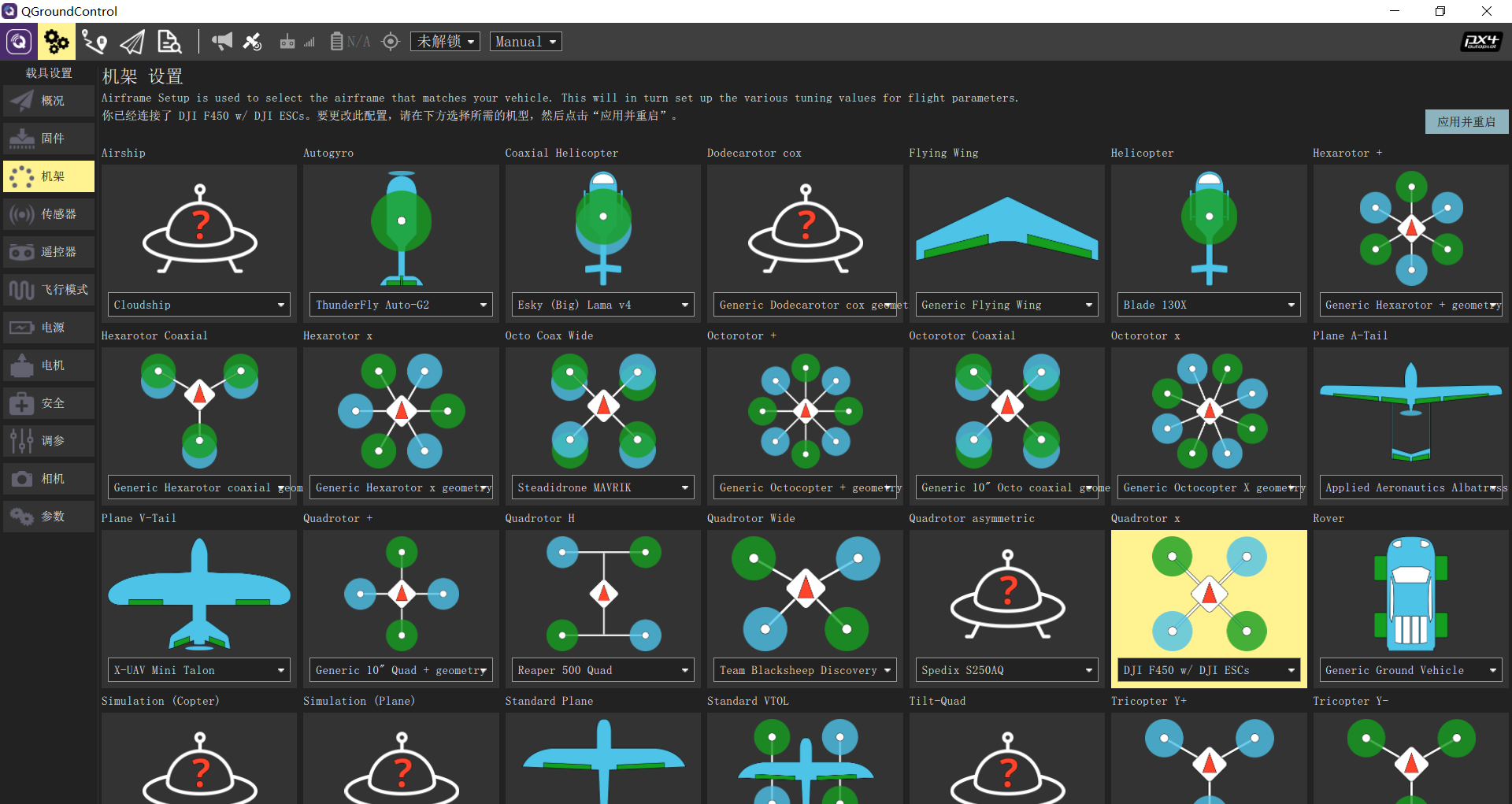Click the RC RSSI signal icon
Screen dimensions: 1512x804
point(298,42)
